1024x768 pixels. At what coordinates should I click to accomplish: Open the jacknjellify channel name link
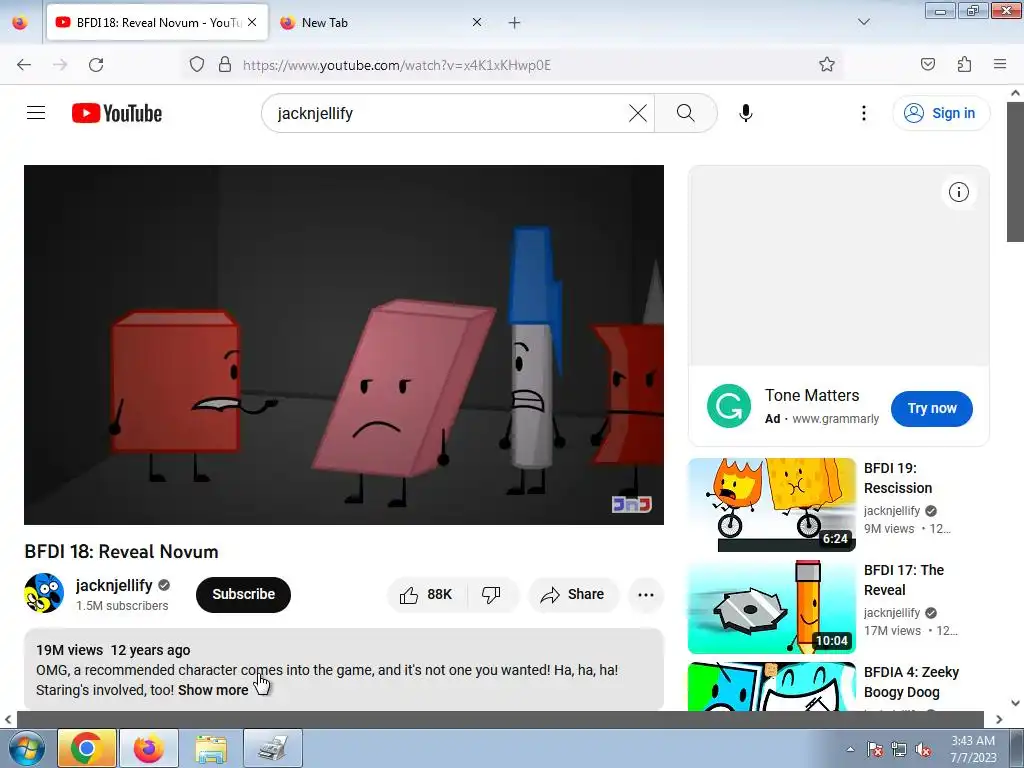114,585
